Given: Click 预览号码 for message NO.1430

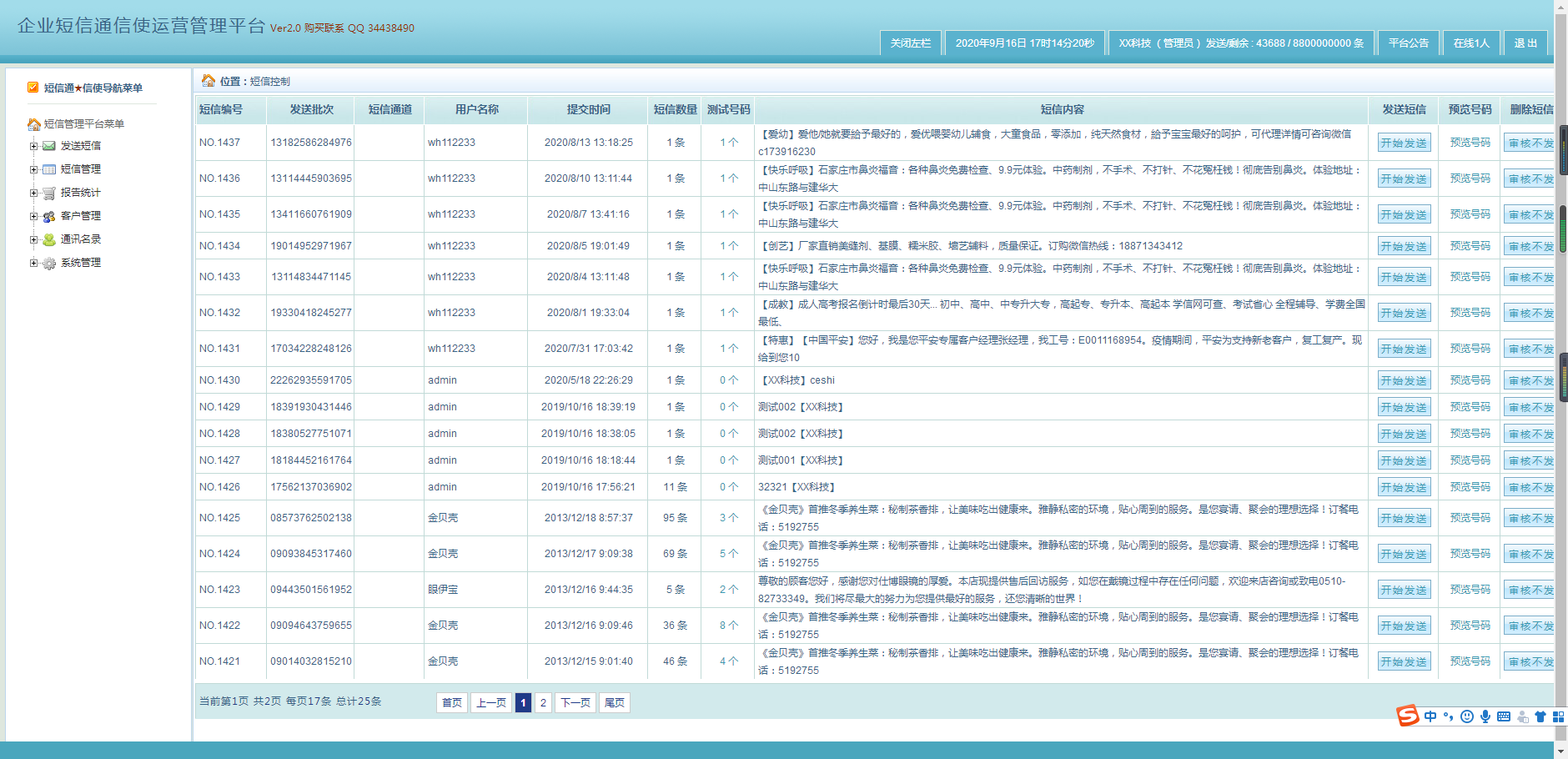Looking at the screenshot, I should pos(1470,380).
